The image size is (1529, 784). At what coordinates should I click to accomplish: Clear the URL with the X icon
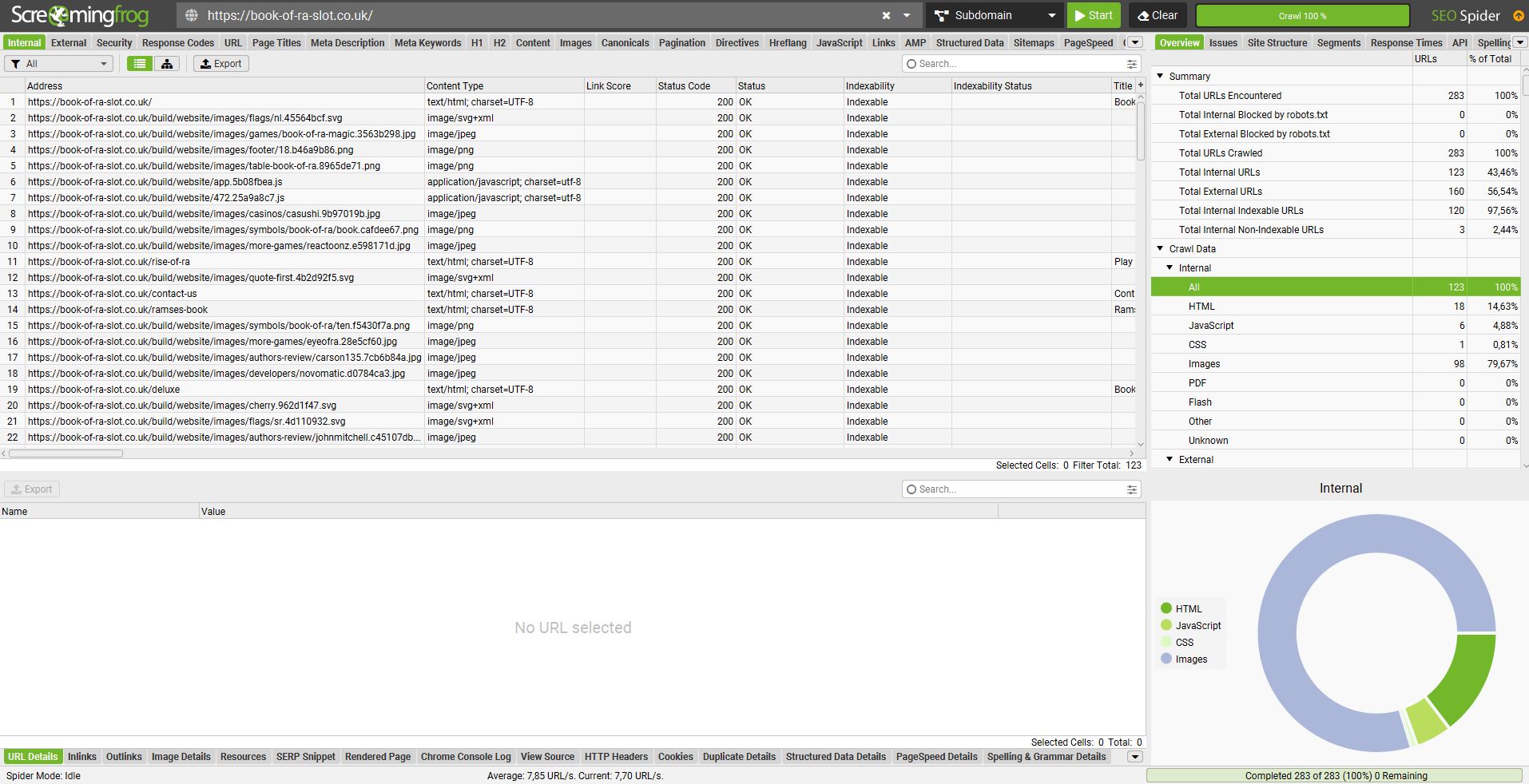click(x=886, y=15)
